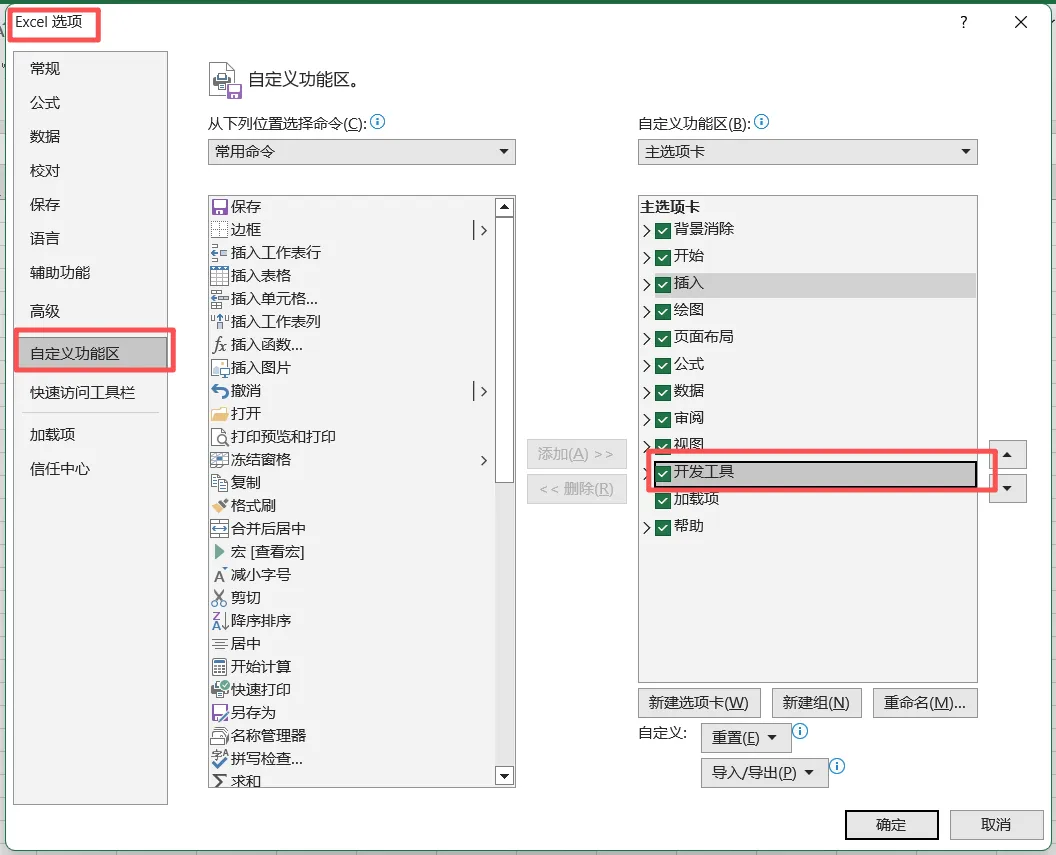This screenshot has width=1056, height=855.
Task: Click the 新建组(N) button
Action: [x=816, y=703]
